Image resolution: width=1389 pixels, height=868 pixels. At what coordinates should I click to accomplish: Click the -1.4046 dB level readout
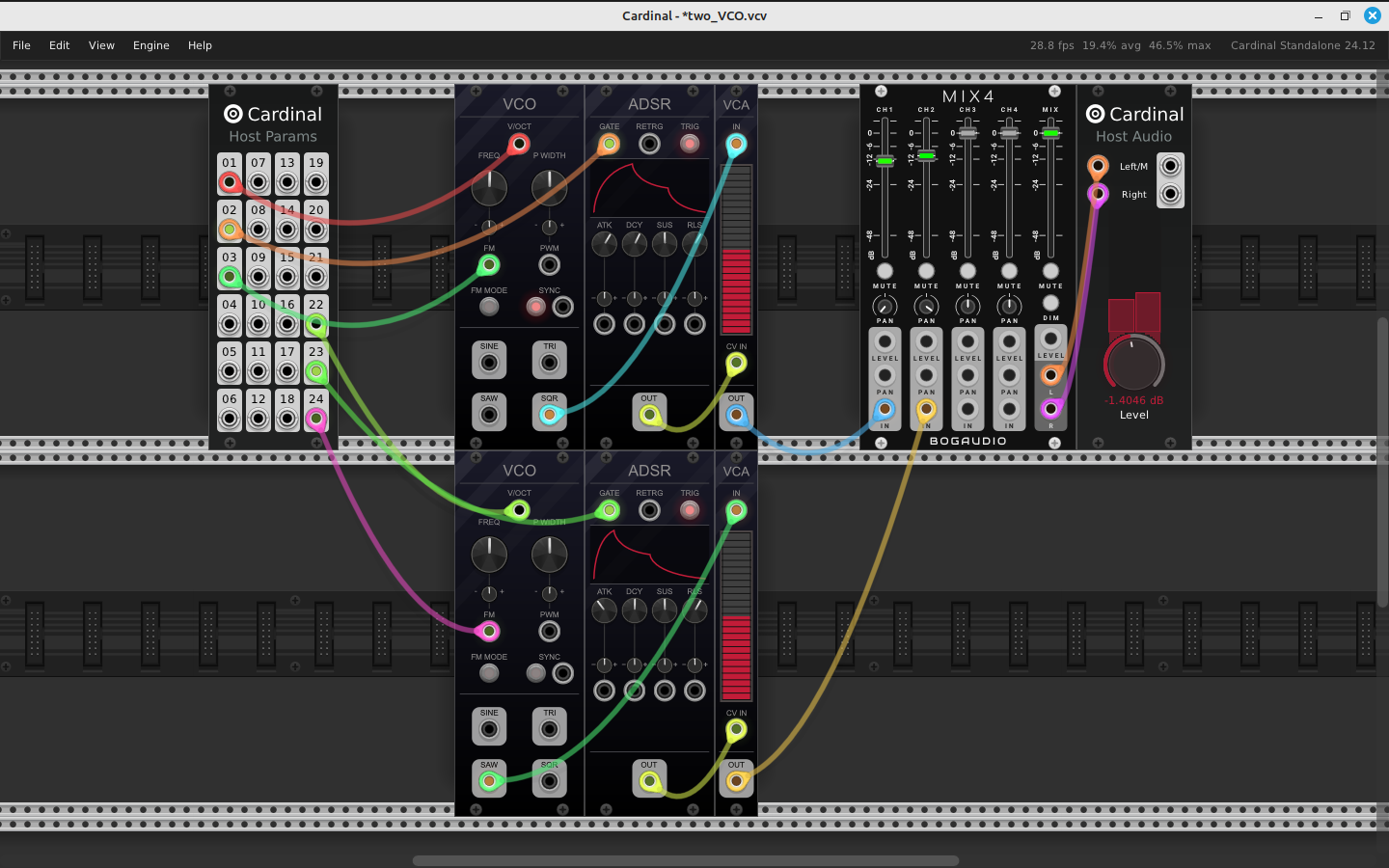[1133, 400]
